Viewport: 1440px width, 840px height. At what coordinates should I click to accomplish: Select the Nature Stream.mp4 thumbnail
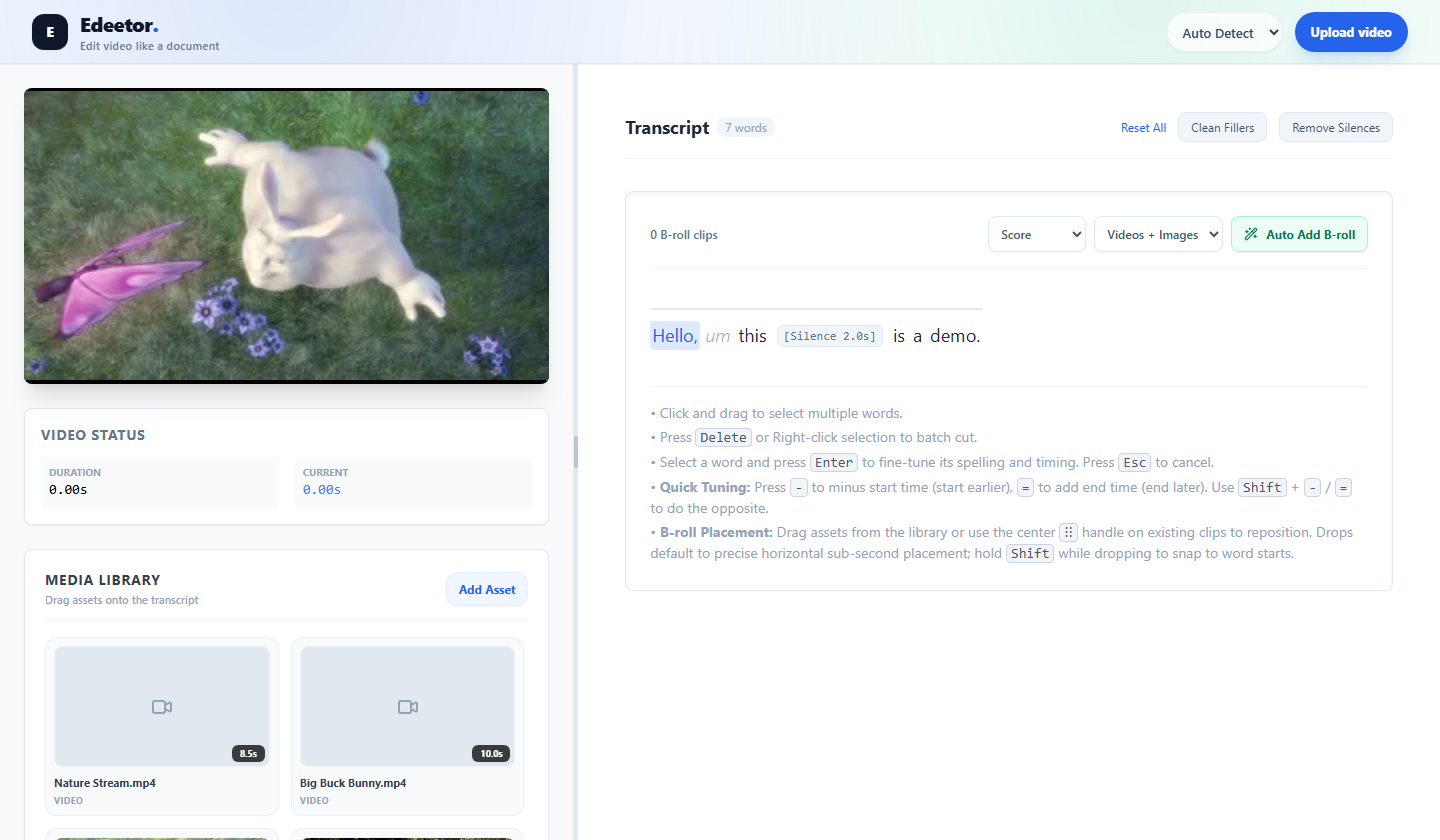(x=162, y=706)
